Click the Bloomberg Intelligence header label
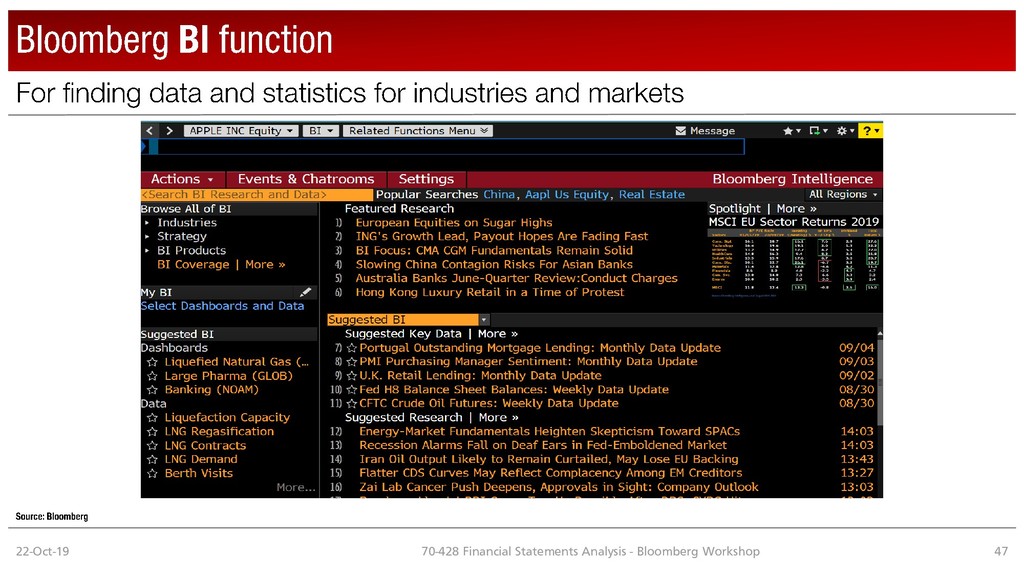This screenshot has height=576, width=1024. pos(792,179)
